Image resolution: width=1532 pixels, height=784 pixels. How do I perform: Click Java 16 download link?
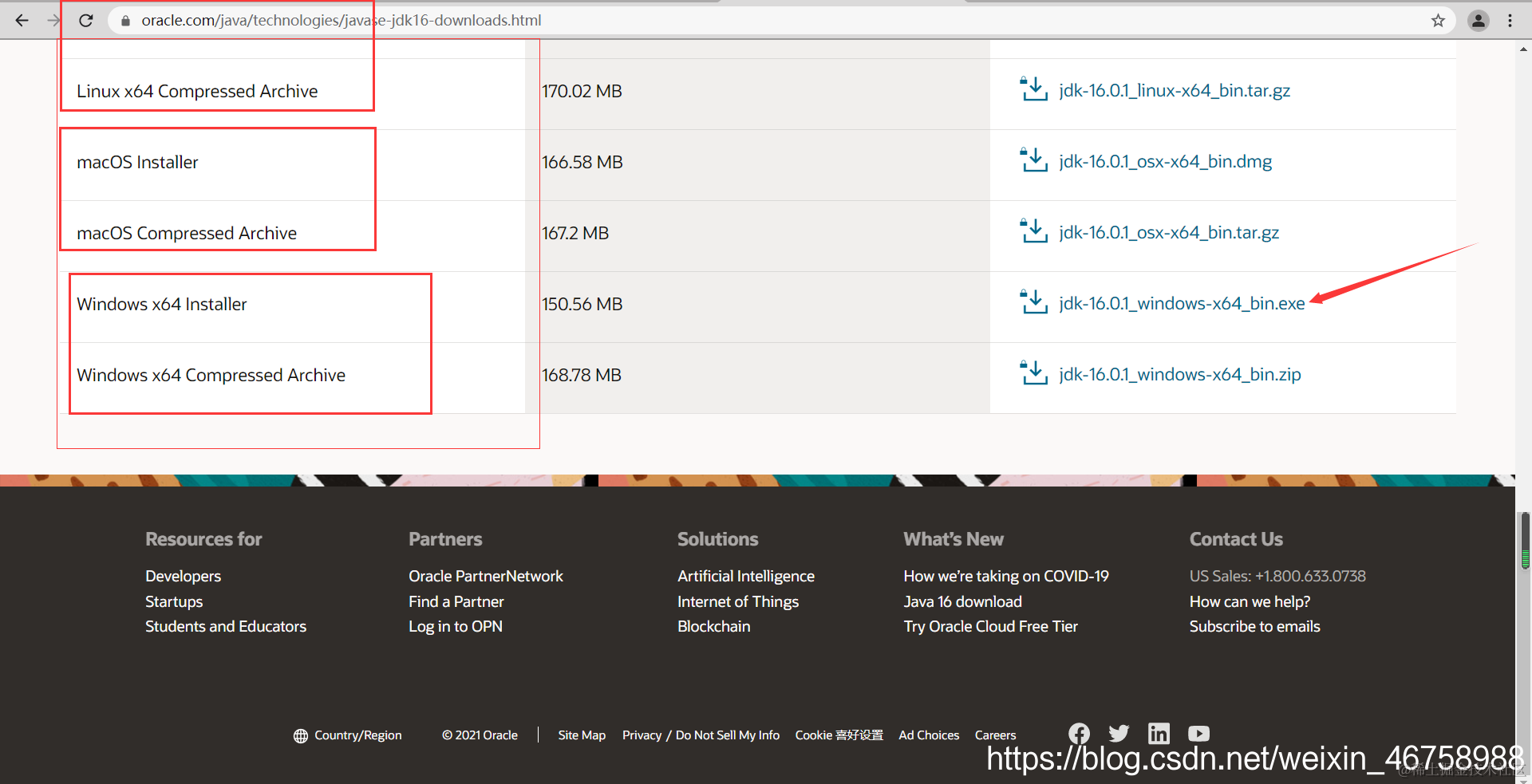coord(963,601)
